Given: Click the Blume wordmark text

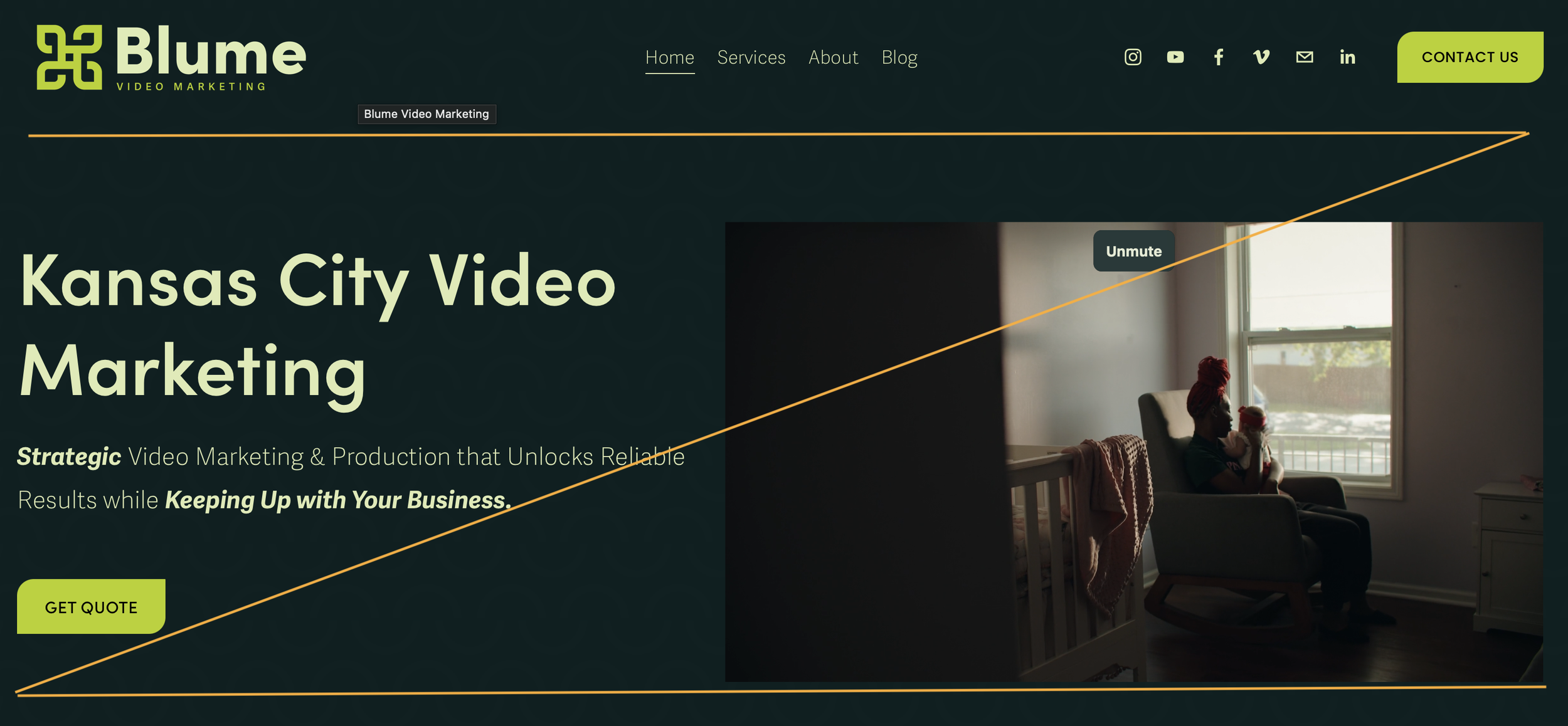Looking at the screenshot, I should (x=211, y=52).
